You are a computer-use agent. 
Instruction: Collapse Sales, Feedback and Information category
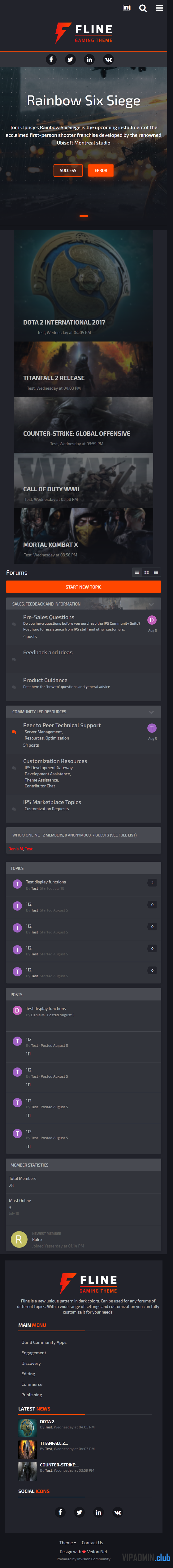pyautogui.click(x=151, y=604)
